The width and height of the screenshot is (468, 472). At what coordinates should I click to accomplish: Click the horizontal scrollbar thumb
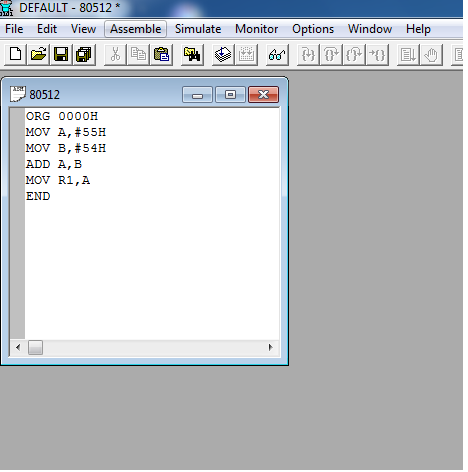pos(35,348)
